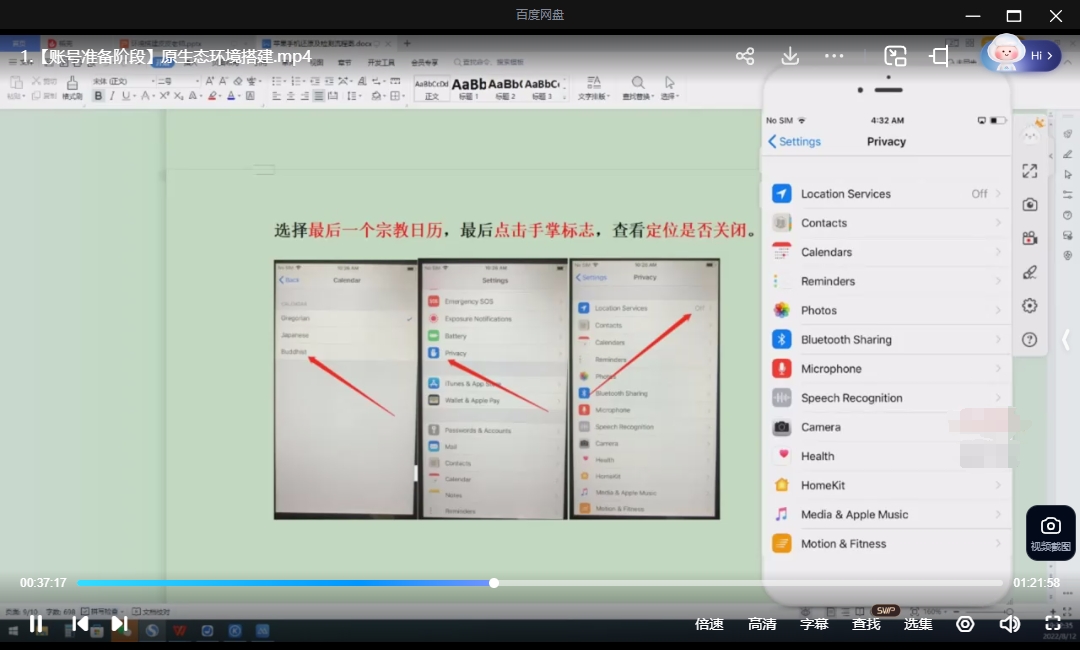Apply the 标题 2 heading style

point(505,88)
